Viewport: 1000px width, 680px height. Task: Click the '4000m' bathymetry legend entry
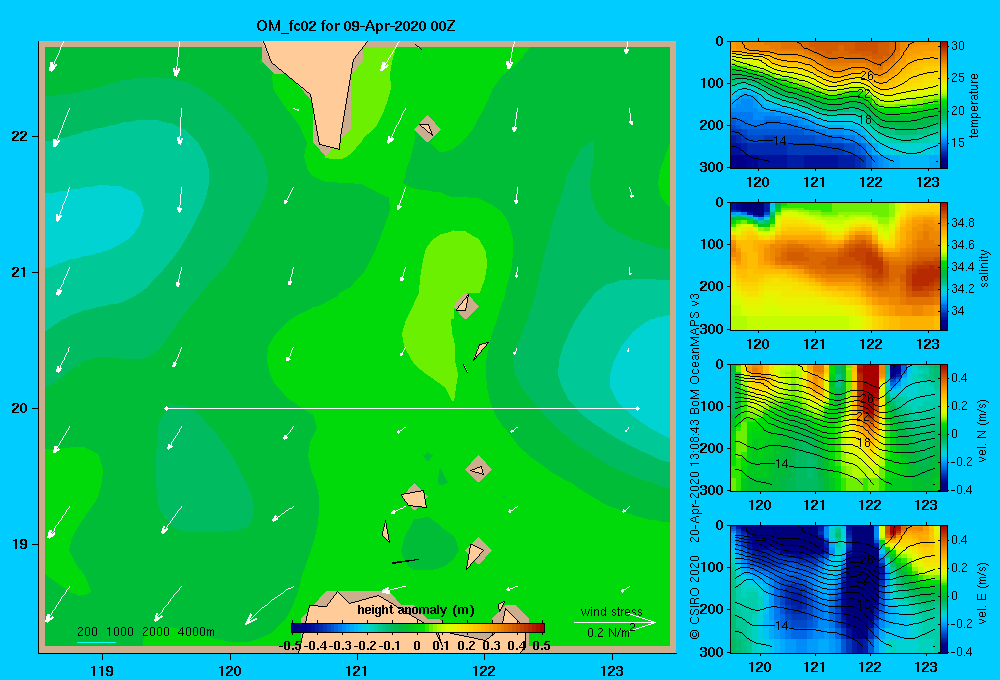pos(196,632)
